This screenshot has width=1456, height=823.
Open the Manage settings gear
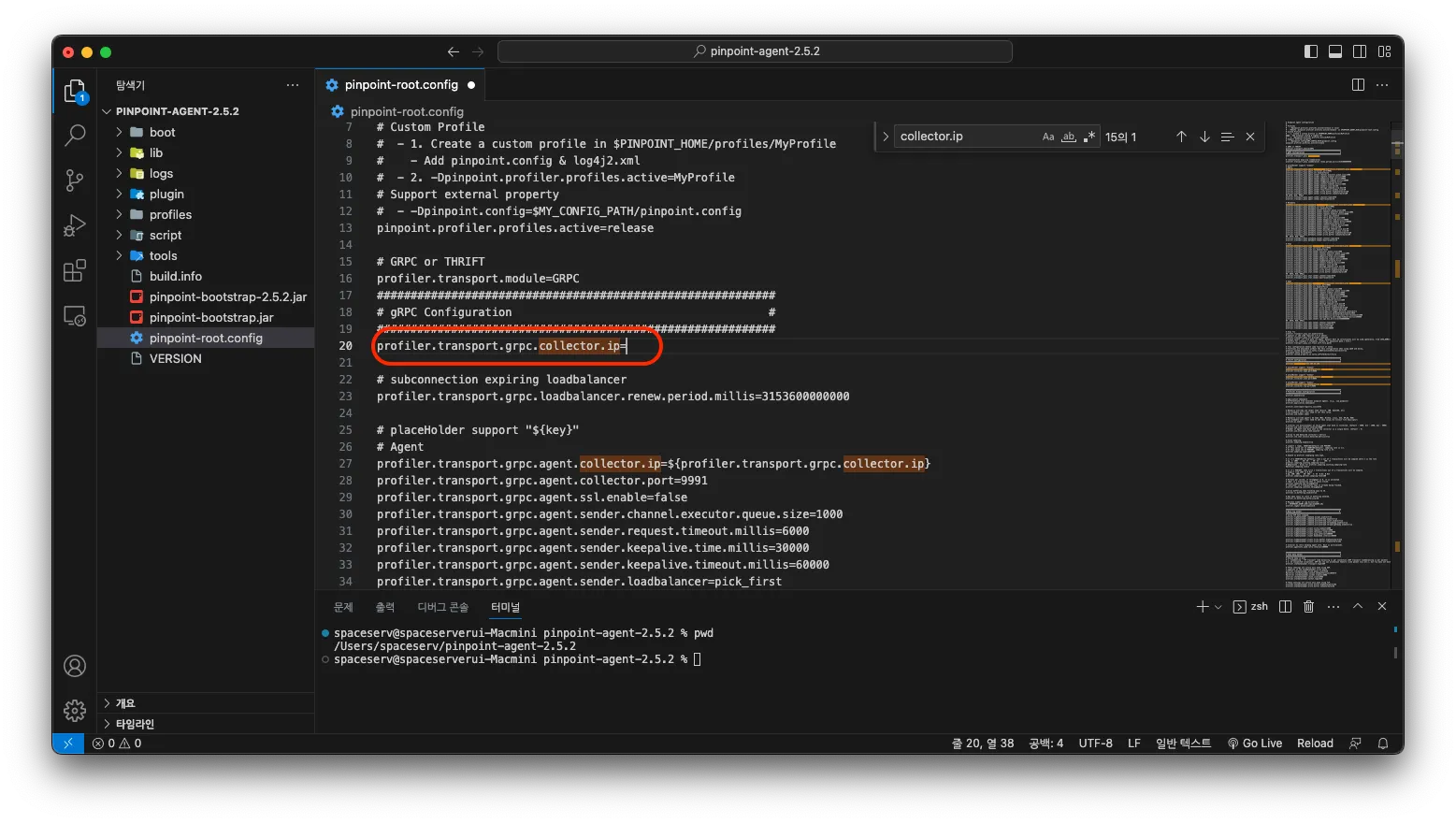point(75,711)
